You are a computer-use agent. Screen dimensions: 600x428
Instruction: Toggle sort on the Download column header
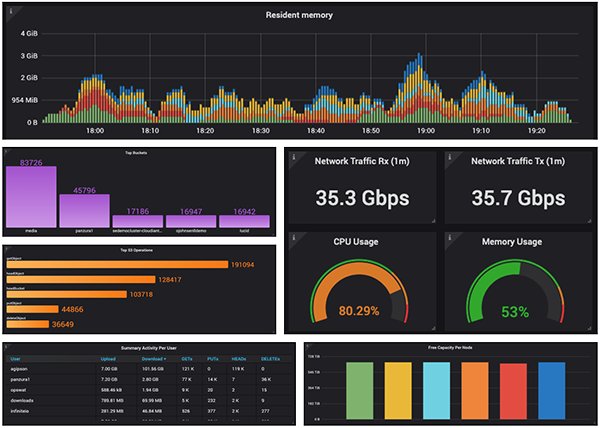[154, 359]
